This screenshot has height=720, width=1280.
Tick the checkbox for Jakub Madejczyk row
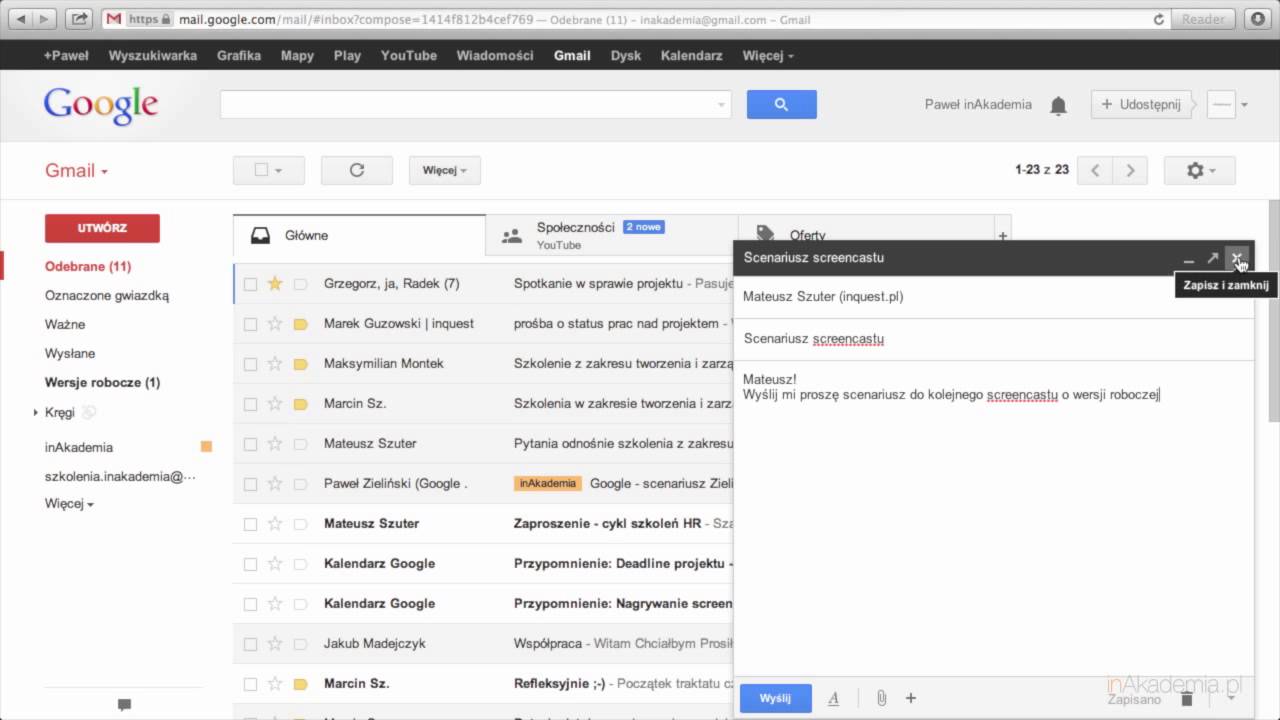(x=250, y=644)
